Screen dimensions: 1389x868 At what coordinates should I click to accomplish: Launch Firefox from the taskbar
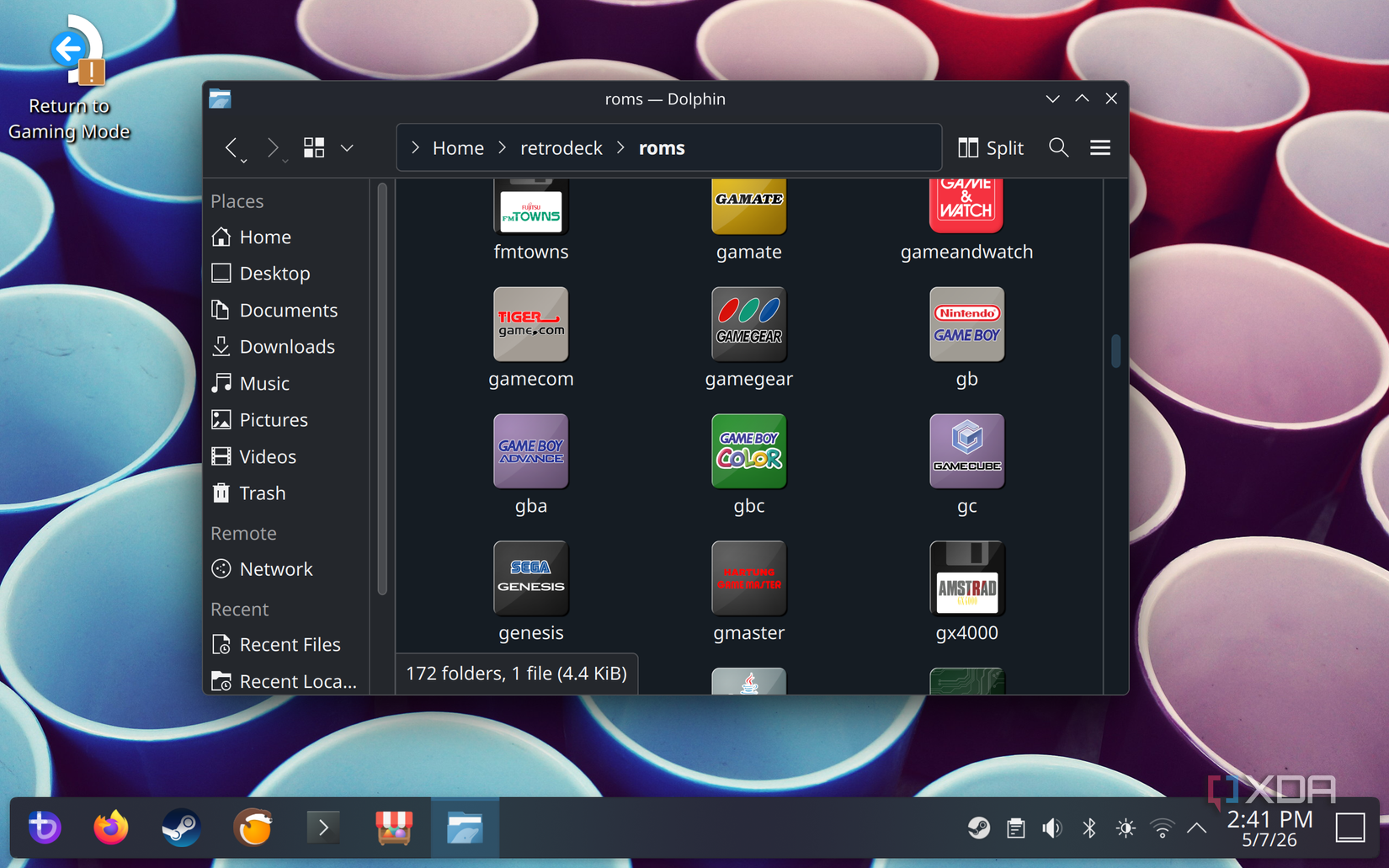pos(111,828)
